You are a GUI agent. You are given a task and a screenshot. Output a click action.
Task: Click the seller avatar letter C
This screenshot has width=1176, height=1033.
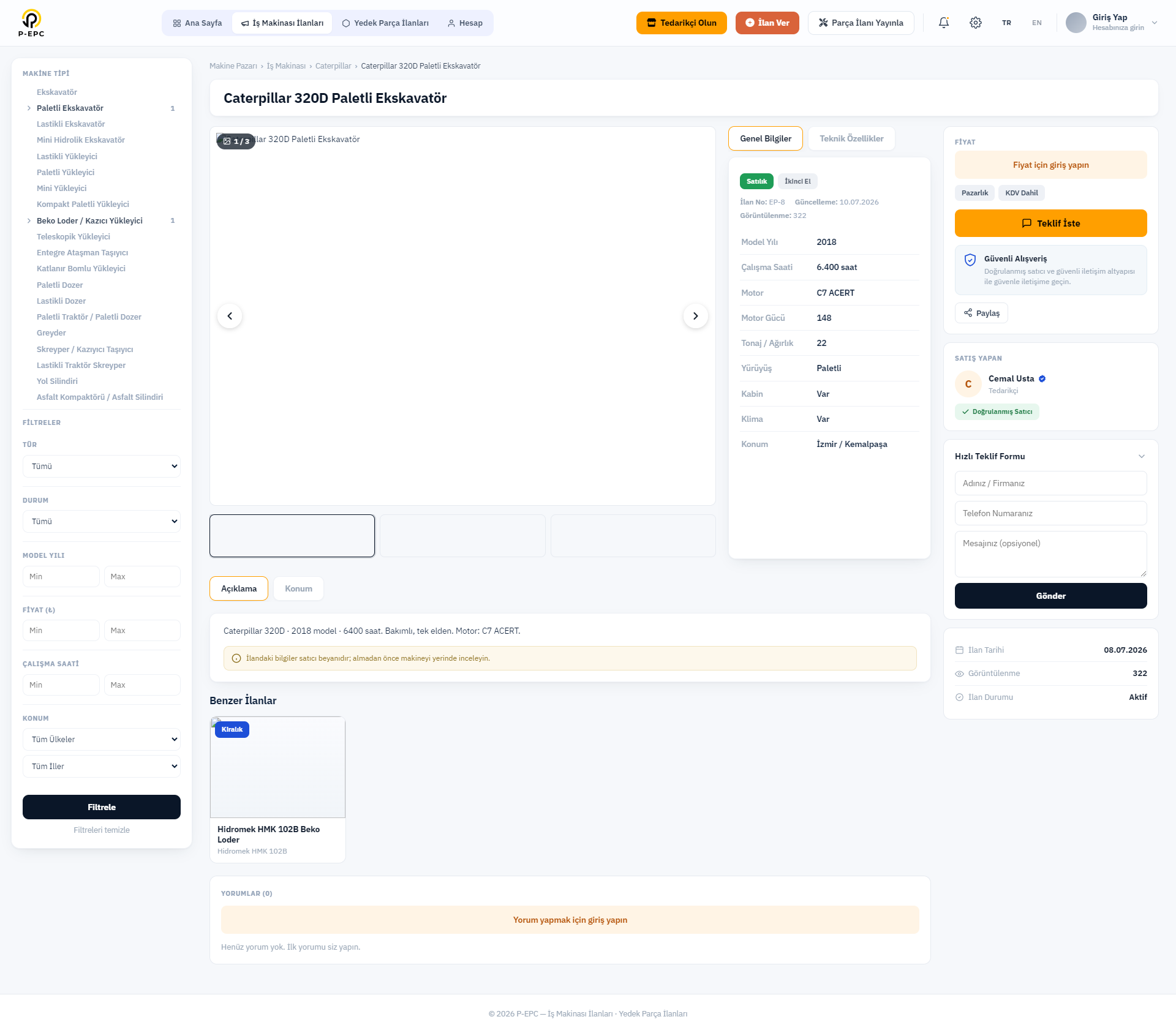(968, 384)
